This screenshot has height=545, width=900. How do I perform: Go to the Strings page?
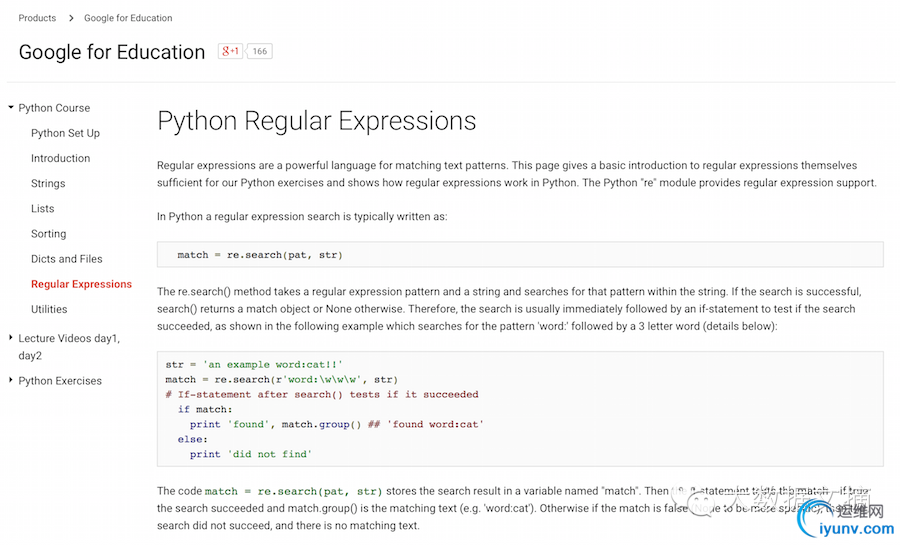click(48, 184)
